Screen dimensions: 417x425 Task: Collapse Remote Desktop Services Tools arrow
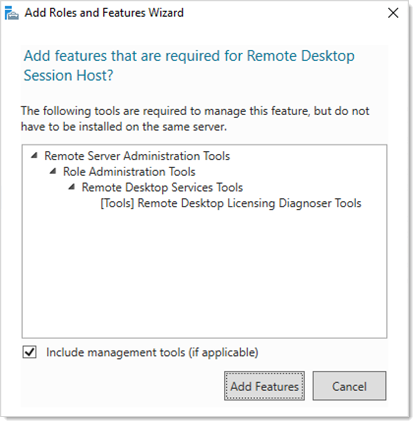pyautogui.click(x=71, y=187)
